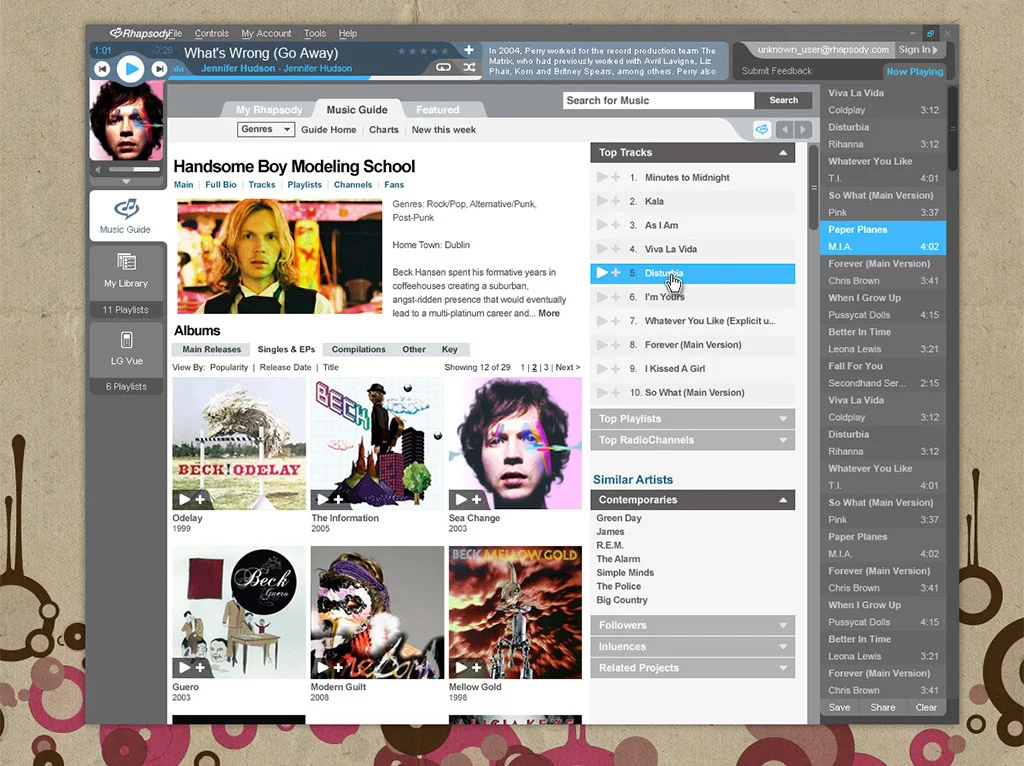This screenshot has height=766, width=1024.
Task: Share the Now Playing queue
Action: (883, 707)
